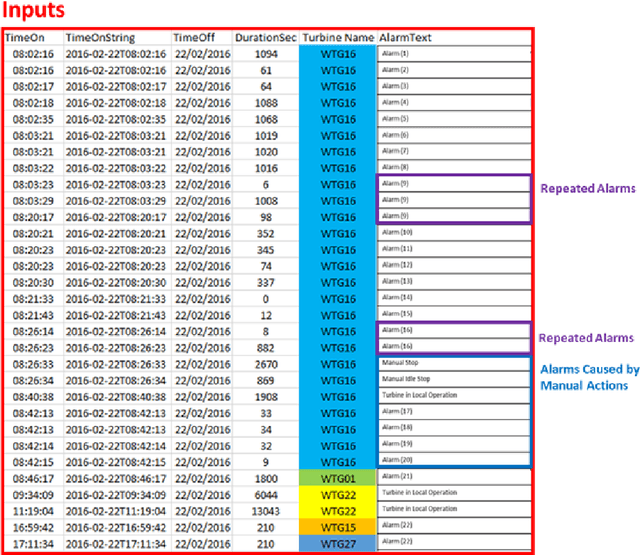
Task: Click the TimeOn cell 08:26:14
Action: (x=33, y=331)
